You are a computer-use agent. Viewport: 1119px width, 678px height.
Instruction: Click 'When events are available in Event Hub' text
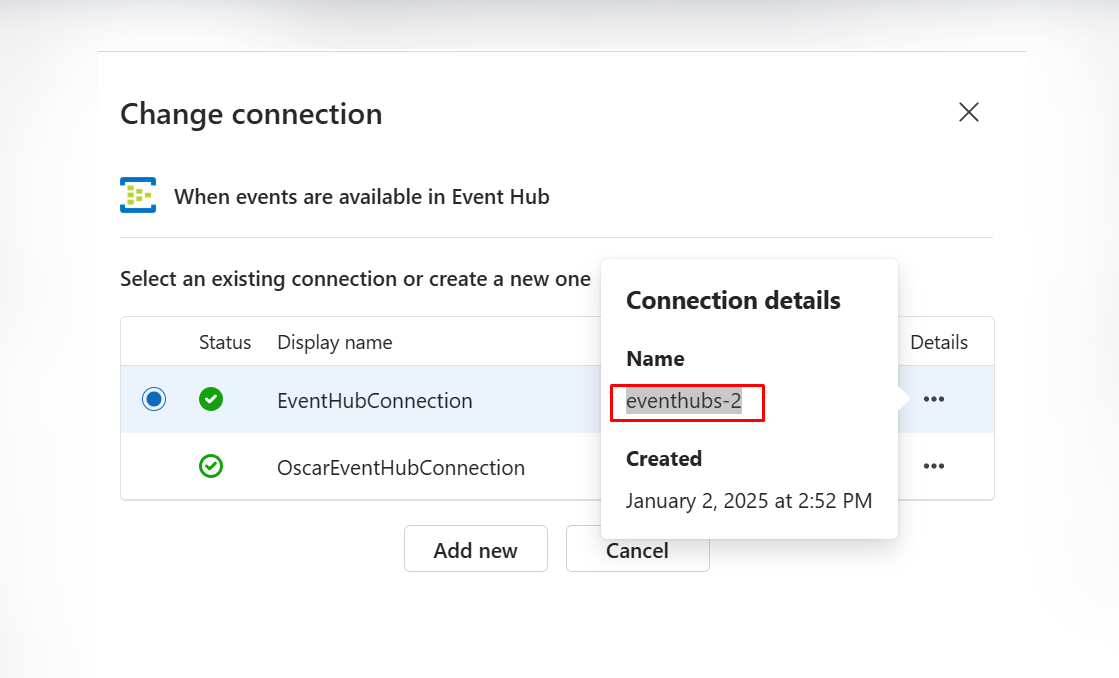(x=362, y=197)
